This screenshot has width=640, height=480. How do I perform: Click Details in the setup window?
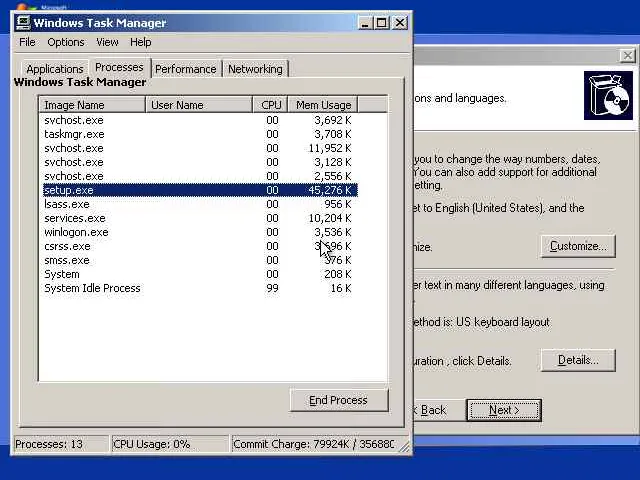click(578, 360)
